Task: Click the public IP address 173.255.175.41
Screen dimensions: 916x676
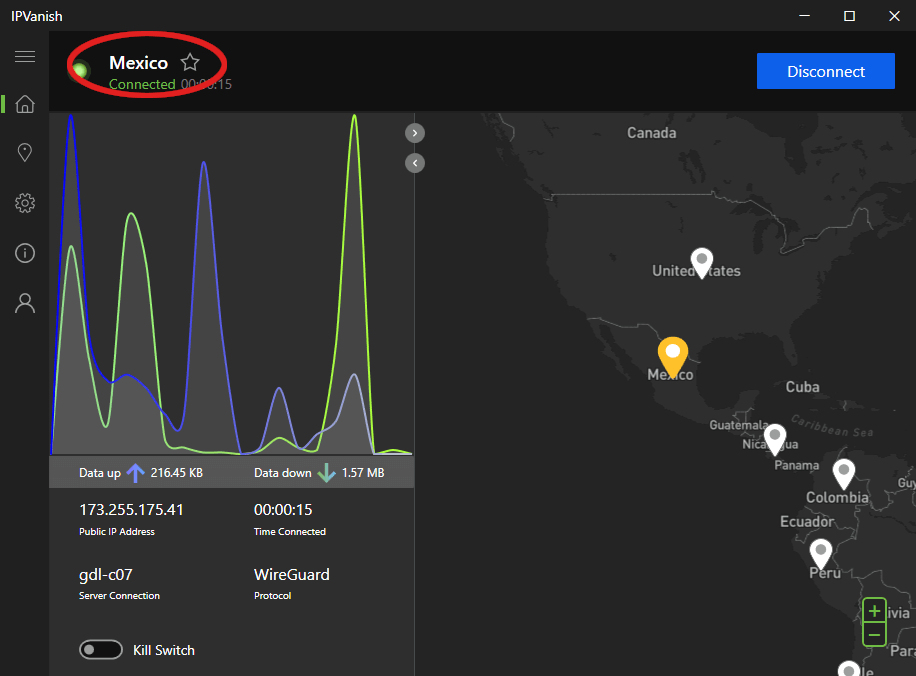Action: [x=131, y=509]
